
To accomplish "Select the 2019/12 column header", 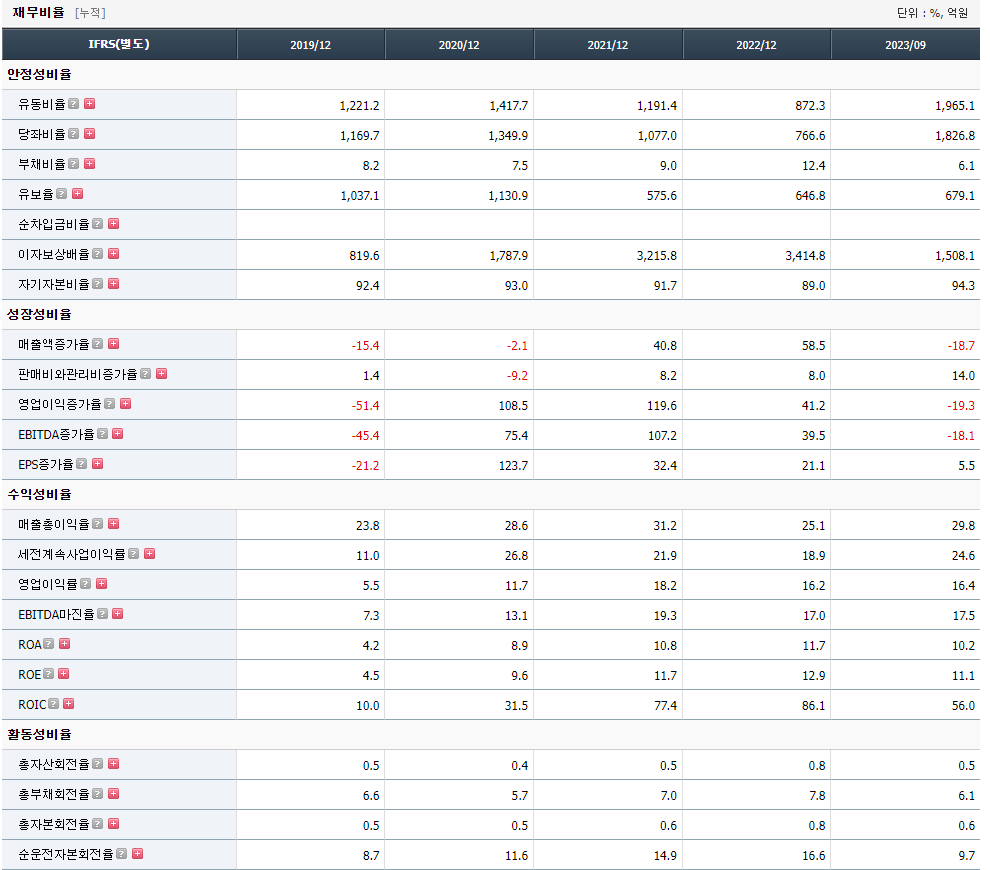I will pos(311,44).
